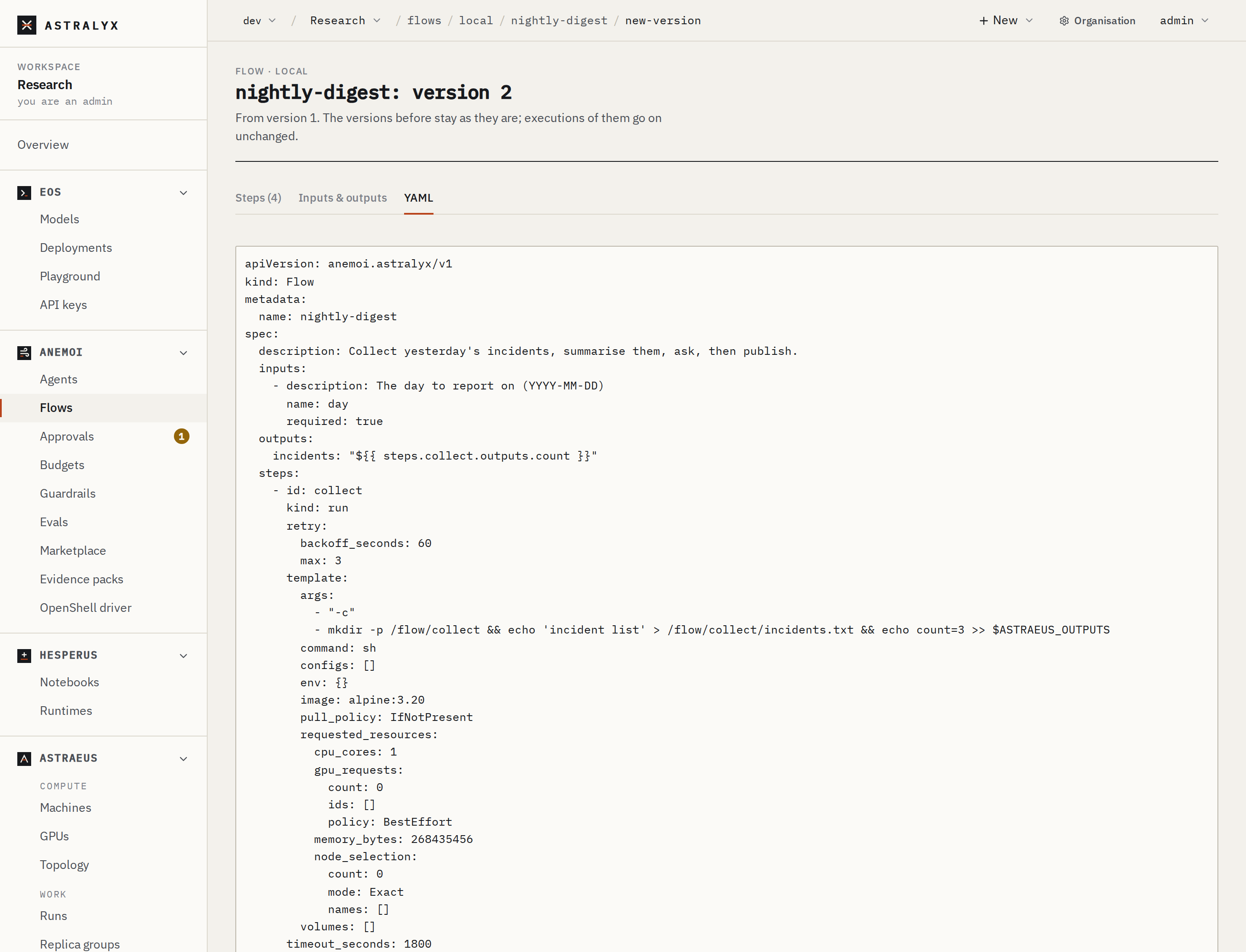This screenshot has height=952, width=1246.
Task: Go to local in the breadcrumb
Action: pos(476,20)
